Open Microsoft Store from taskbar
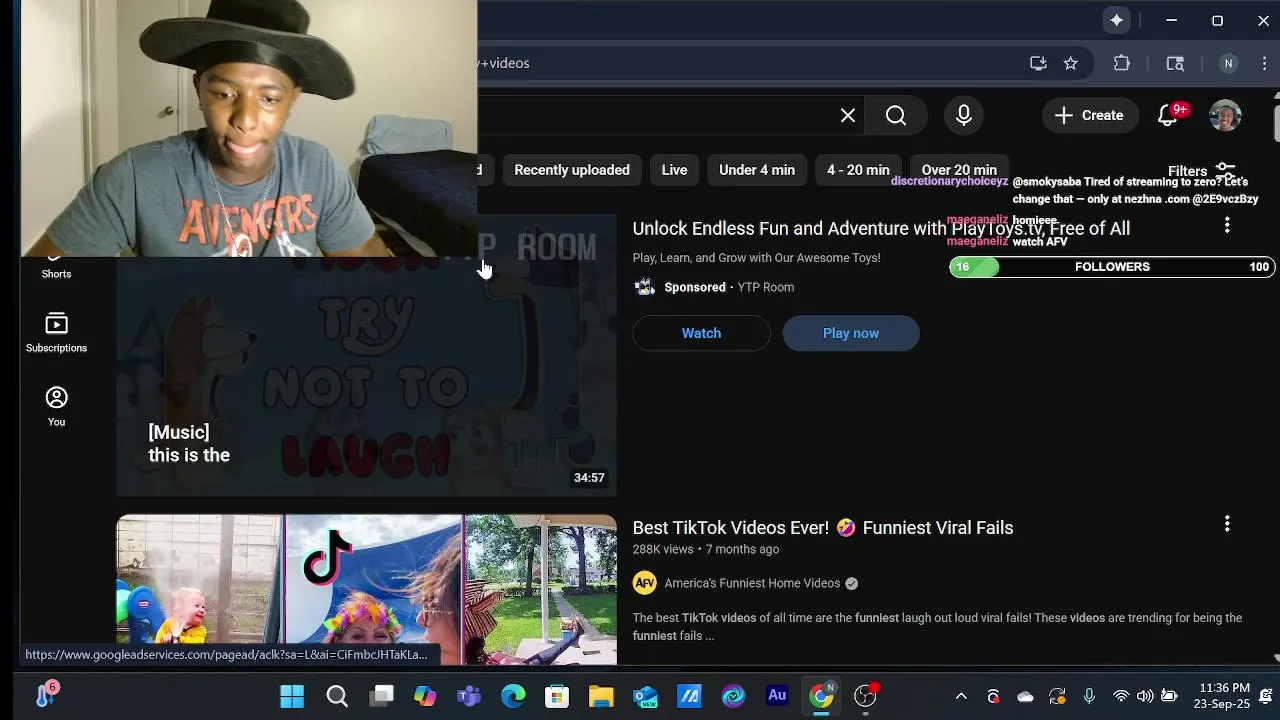This screenshot has width=1280, height=720. click(x=557, y=696)
